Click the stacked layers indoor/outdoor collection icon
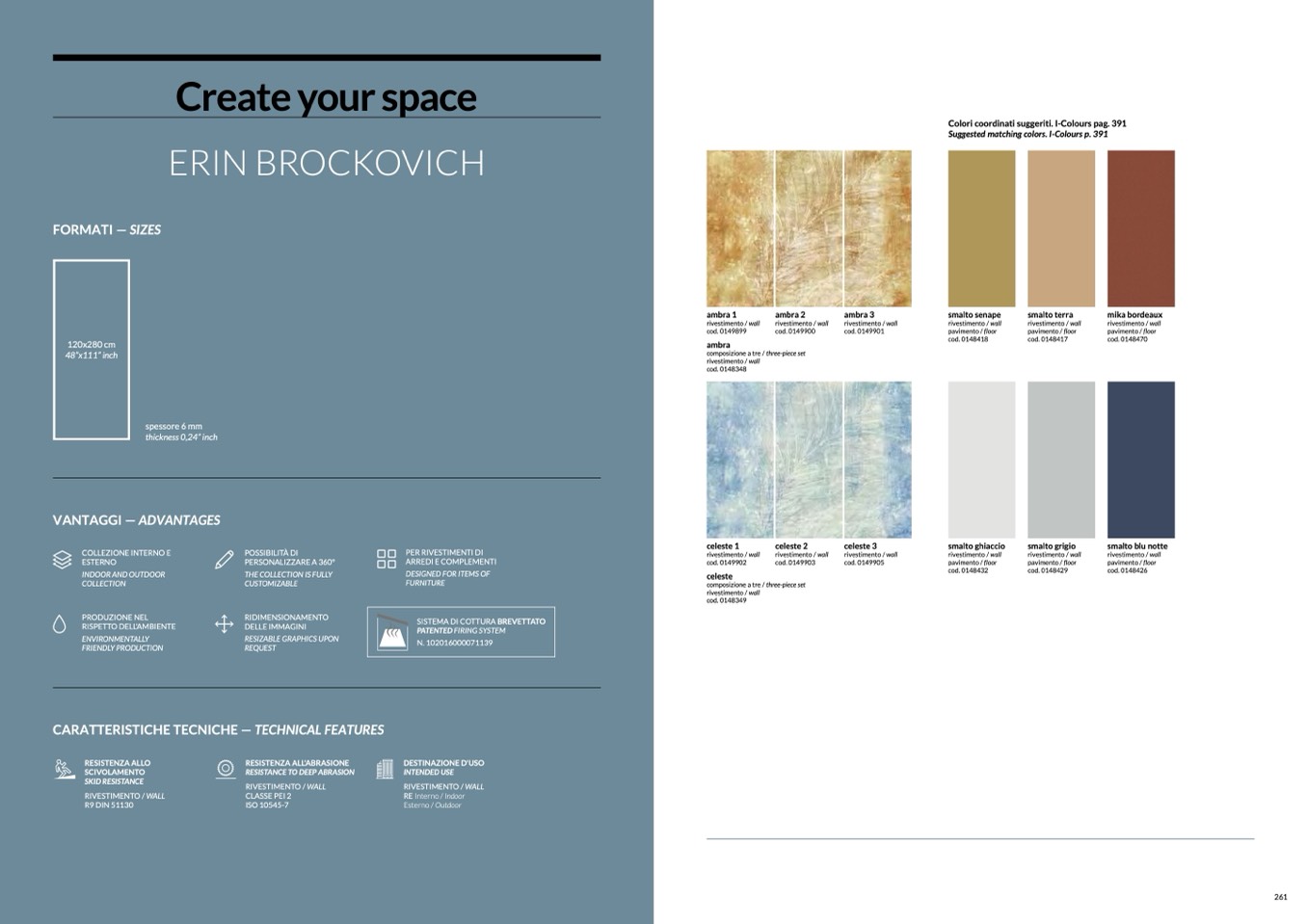1307x924 pixels. (62, 559)
